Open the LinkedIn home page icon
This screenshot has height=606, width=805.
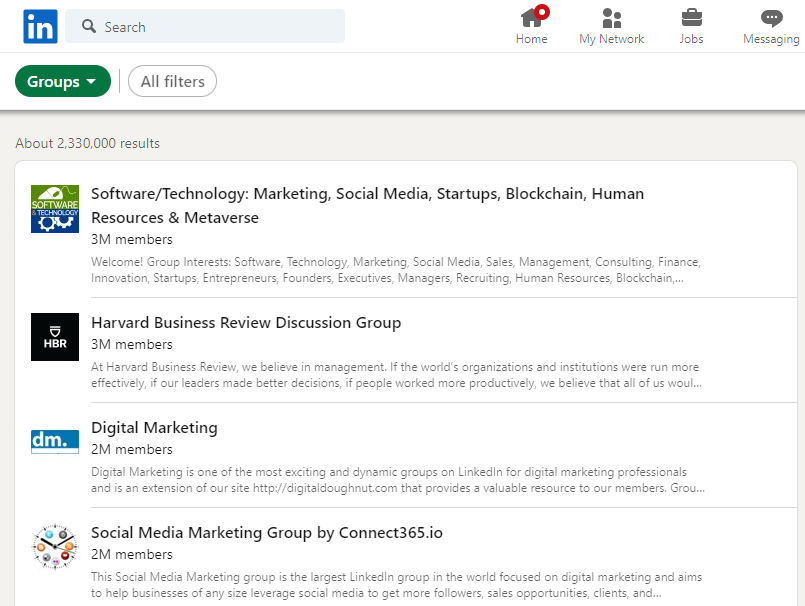[531, 18]
